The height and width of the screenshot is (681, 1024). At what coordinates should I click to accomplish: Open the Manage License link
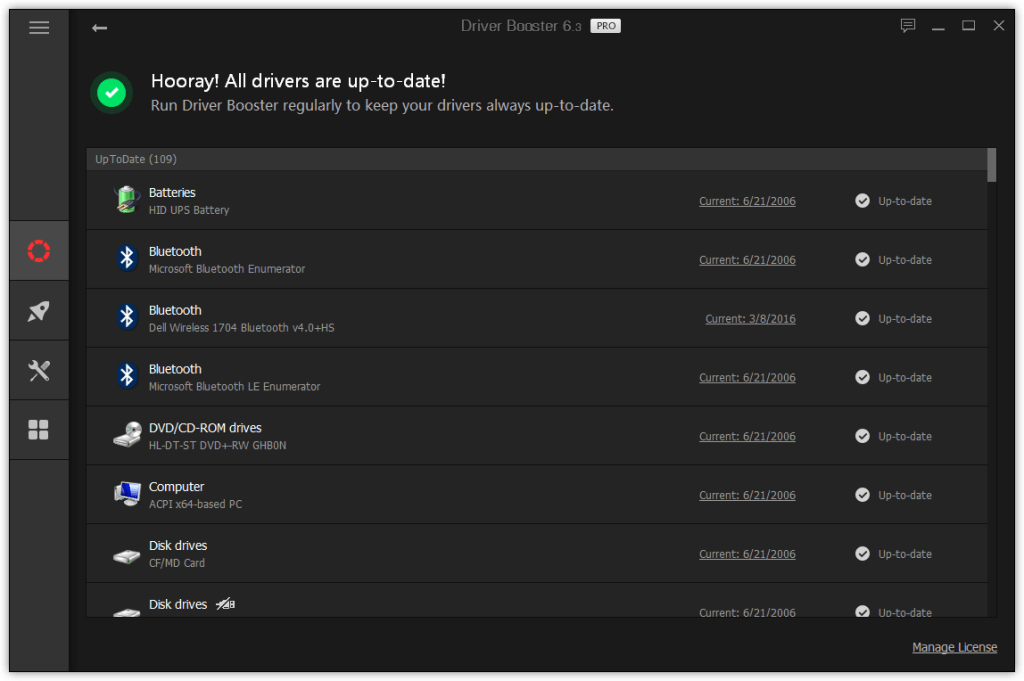954,647
